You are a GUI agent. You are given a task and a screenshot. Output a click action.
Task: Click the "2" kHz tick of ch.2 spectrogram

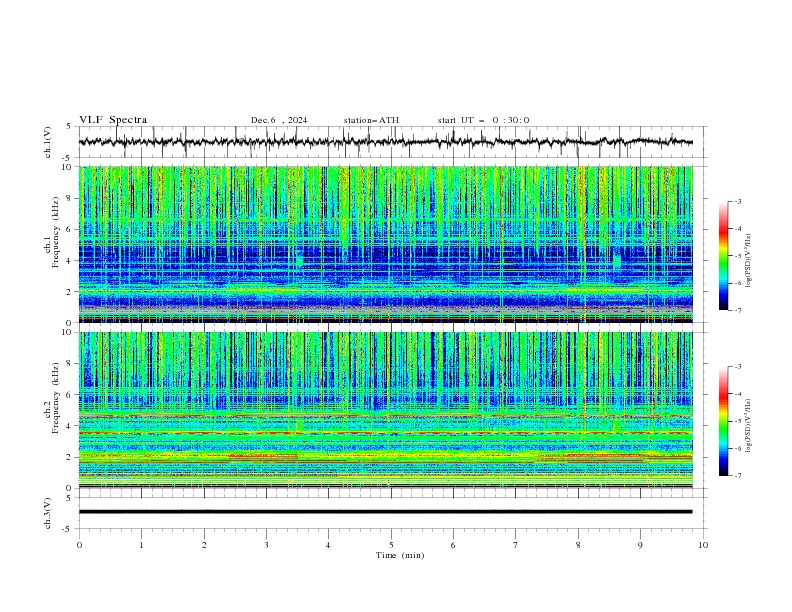click(71, 457)
